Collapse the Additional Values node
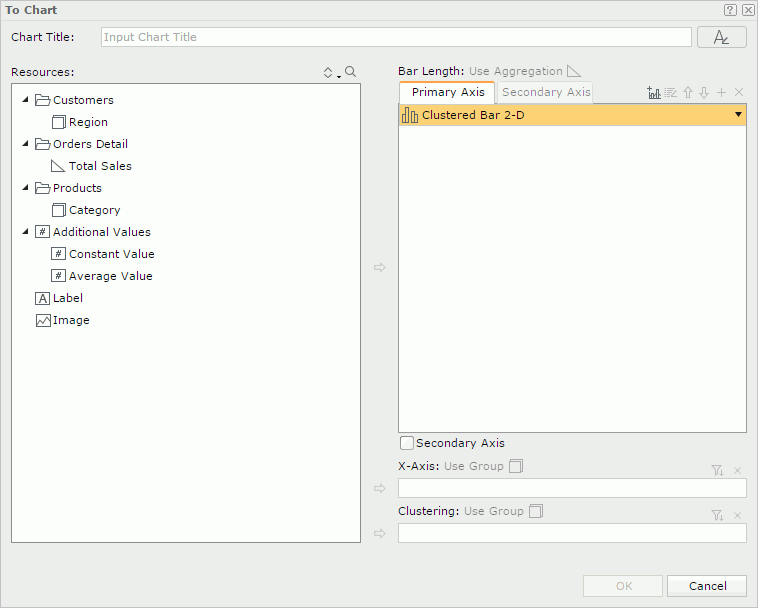 (x=26, y=232)
